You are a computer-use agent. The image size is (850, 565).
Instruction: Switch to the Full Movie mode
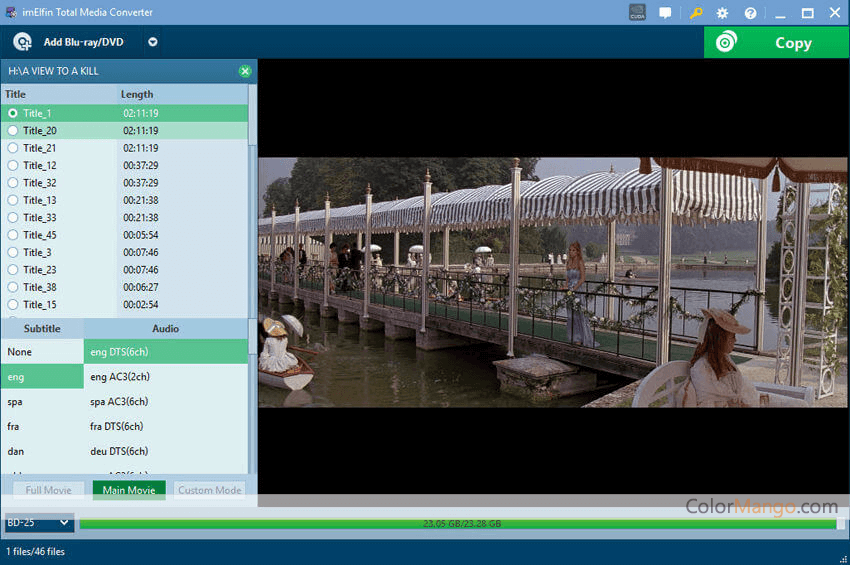tap(48, 491)
